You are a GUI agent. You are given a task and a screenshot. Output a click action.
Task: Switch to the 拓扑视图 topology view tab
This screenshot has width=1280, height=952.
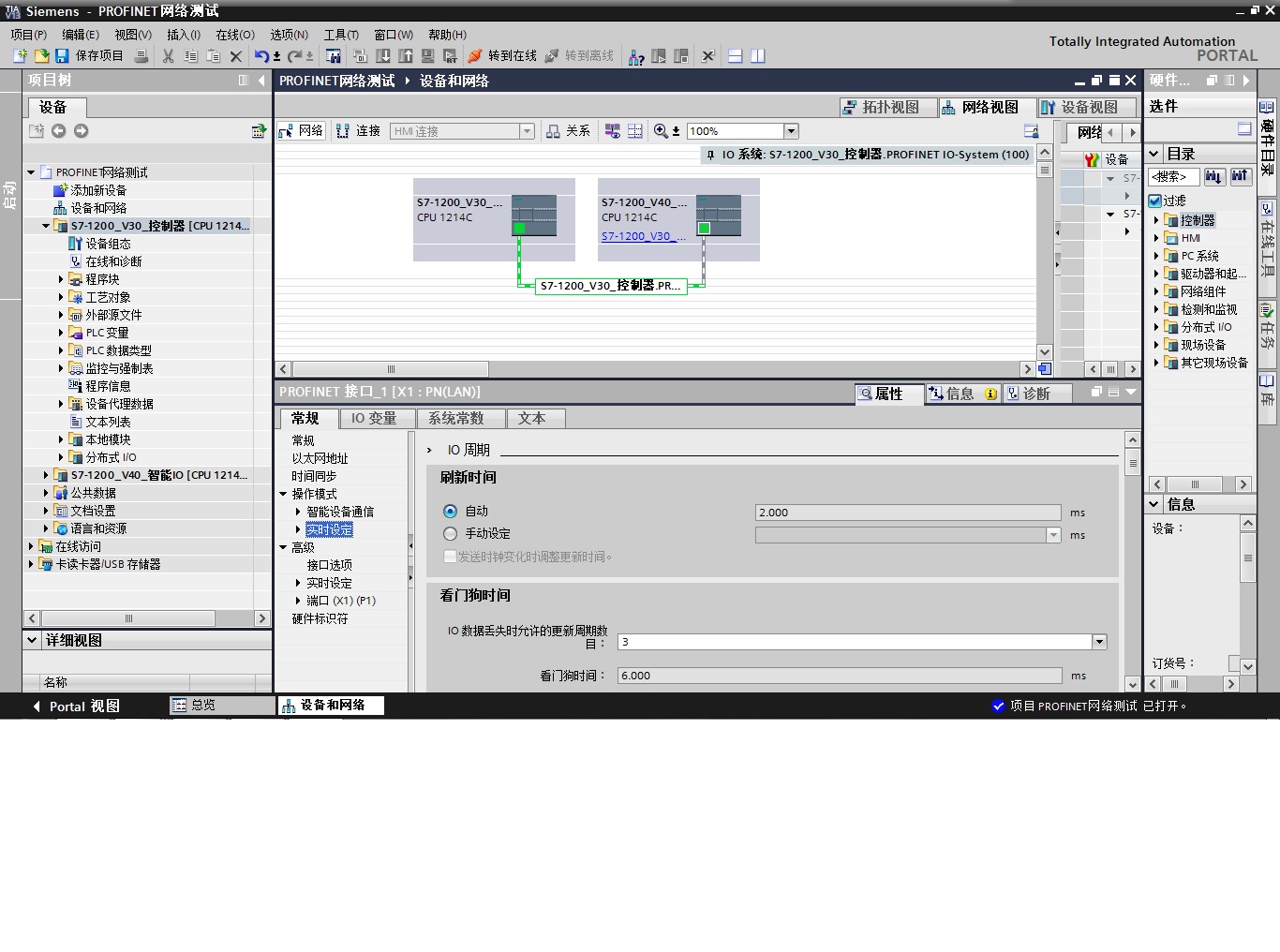[888, 108]
